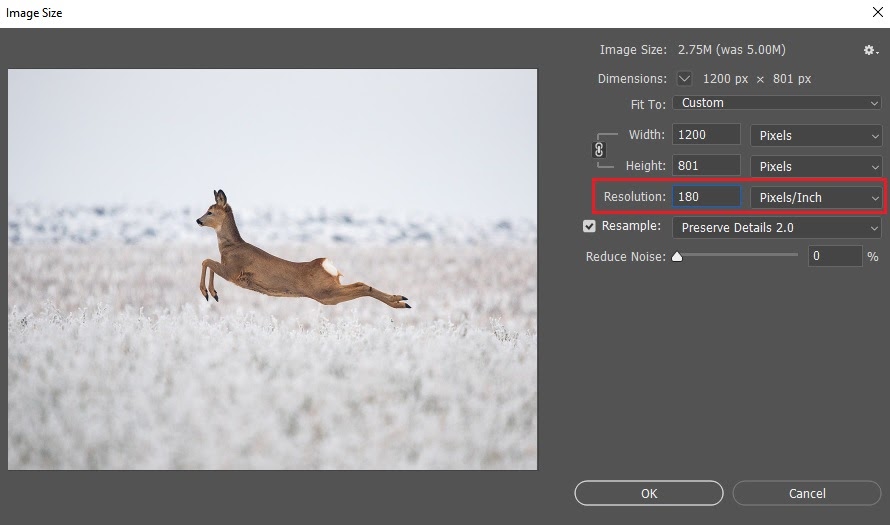890x525 pixels.
Task: Open the Pixels/Inch resolution units dropdown
Action: coord(816,198)
